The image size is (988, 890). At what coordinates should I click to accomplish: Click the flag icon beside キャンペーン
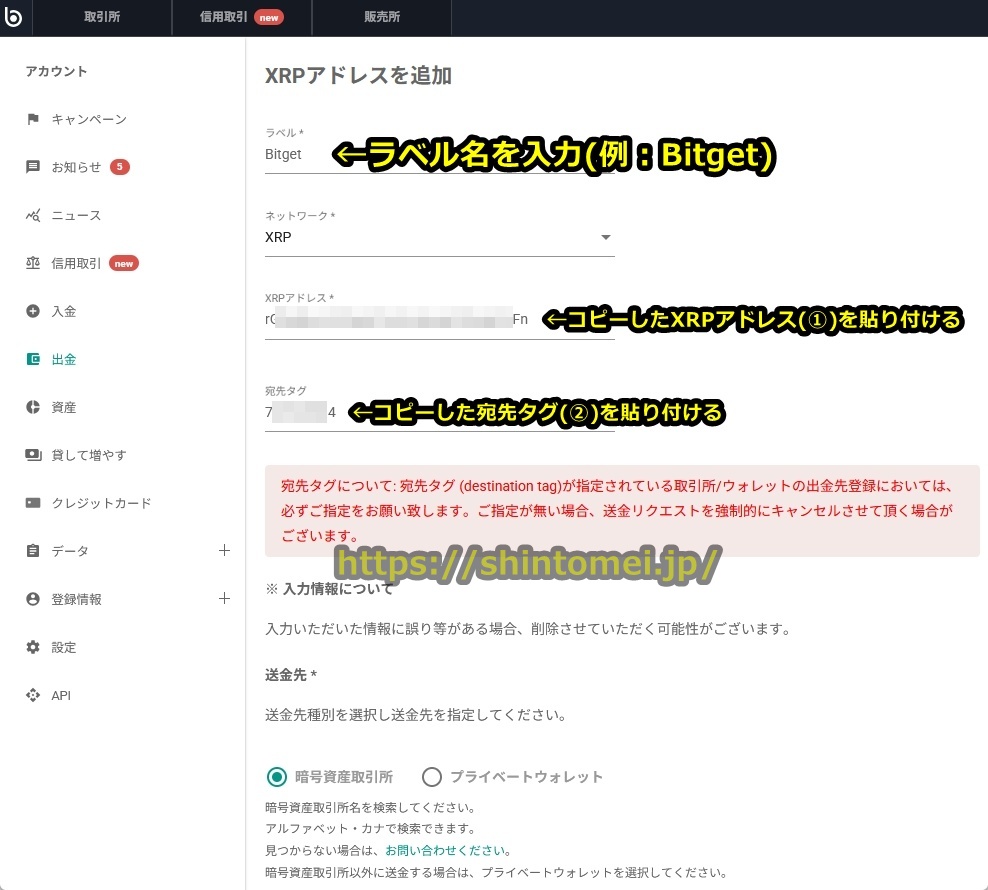33,119
